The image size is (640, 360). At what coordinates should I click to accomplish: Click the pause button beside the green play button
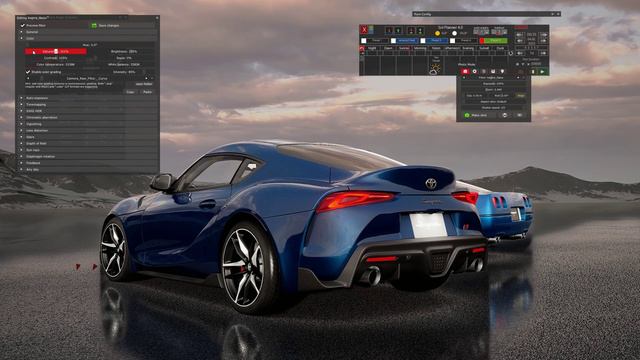(x=533, y=72)
